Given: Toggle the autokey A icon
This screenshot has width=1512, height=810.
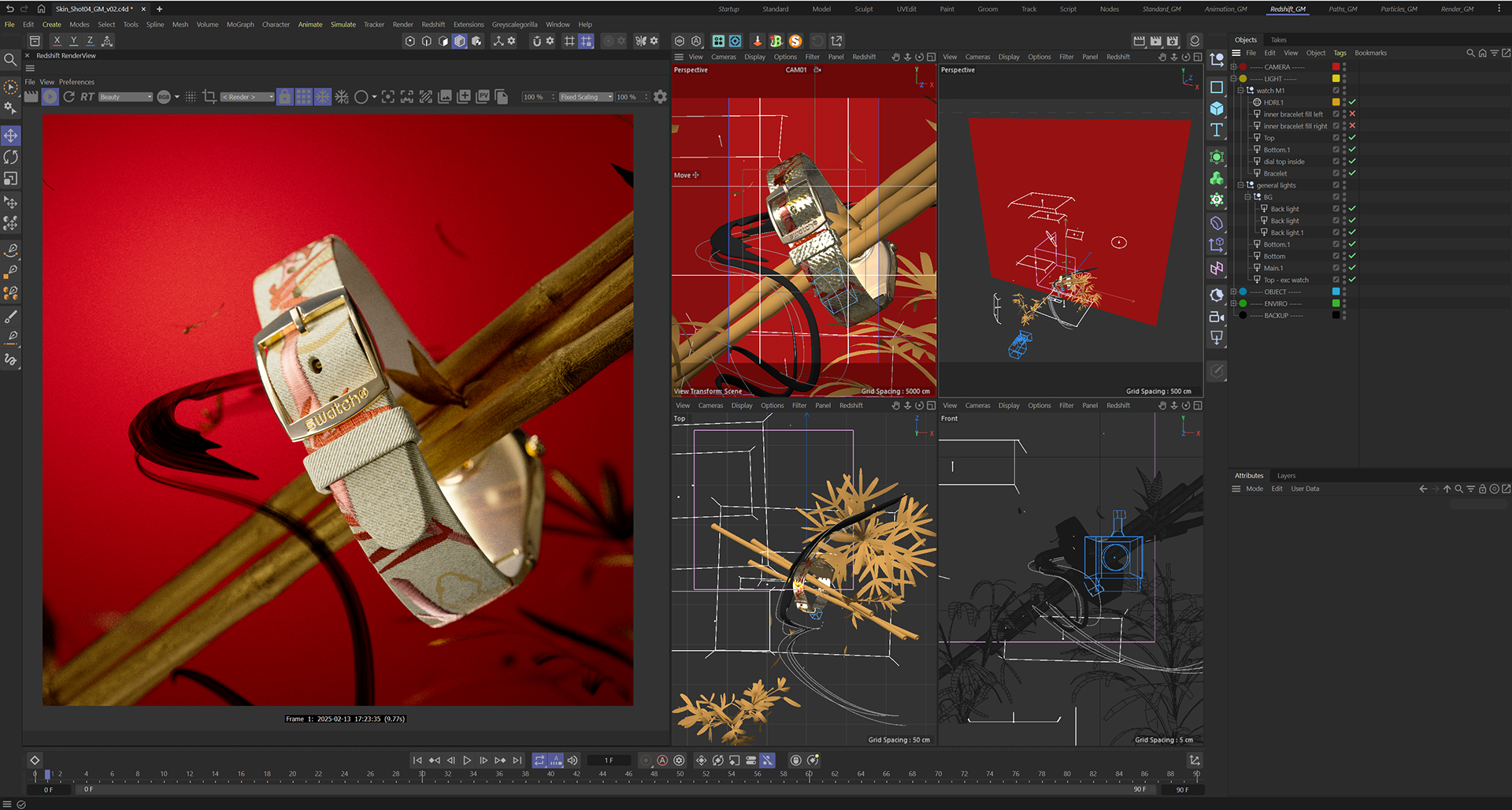Looking at the screenshot, I should 662,760.
